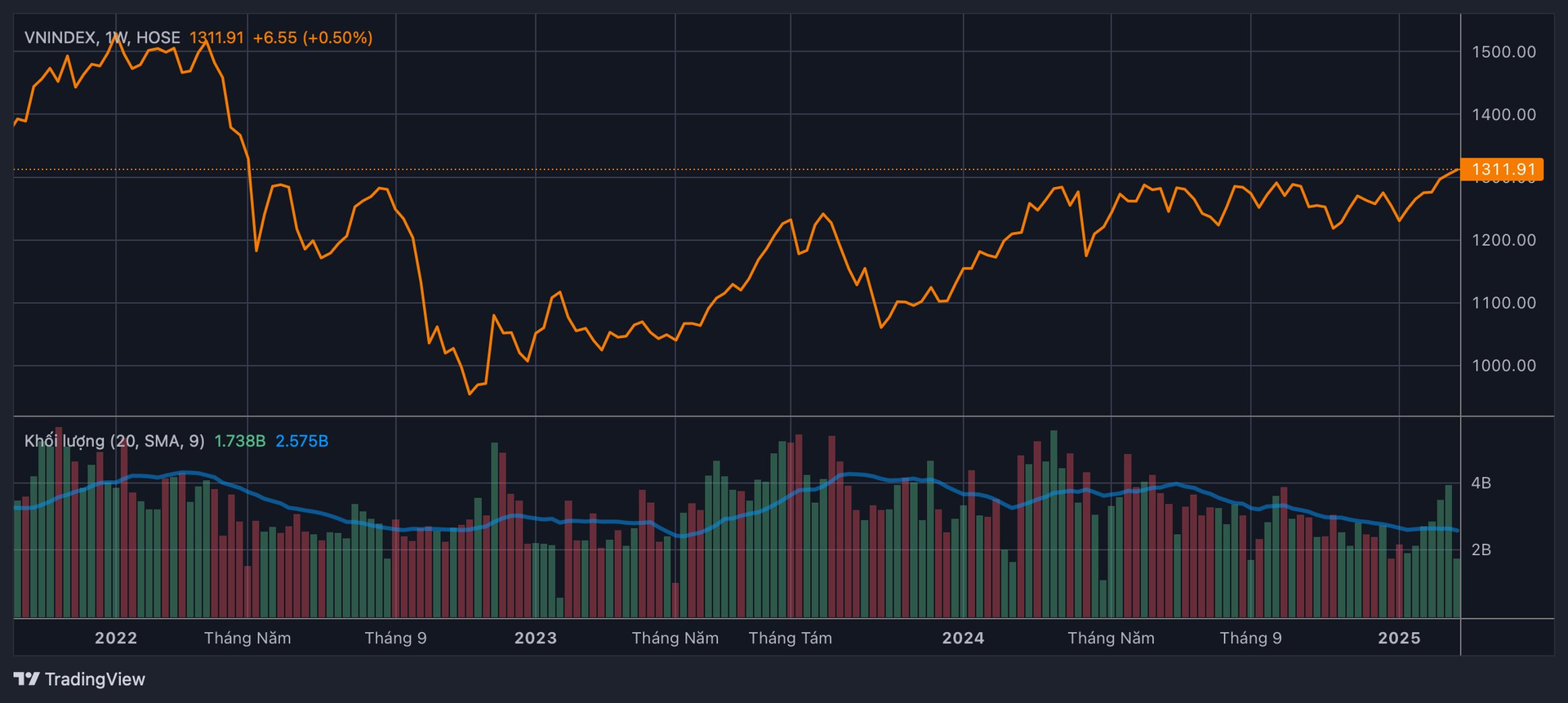Select the VNINDEX symbol label
This screenshot has width=1568, height=703.
[x=62, y=38]
